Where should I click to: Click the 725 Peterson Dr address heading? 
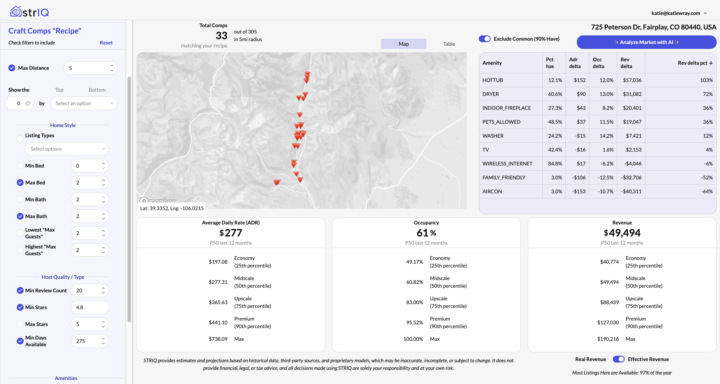point(653,27)
